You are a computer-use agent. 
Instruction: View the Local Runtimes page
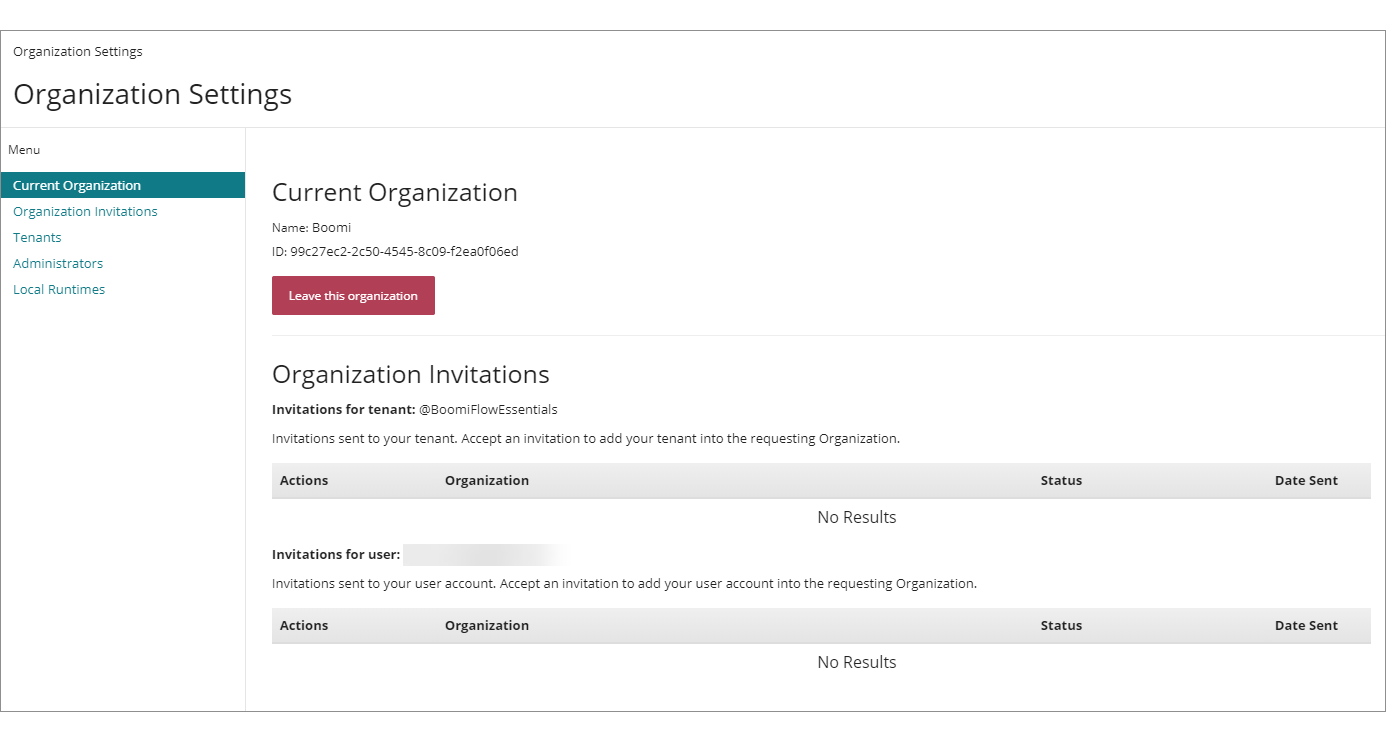coord(59,289)
